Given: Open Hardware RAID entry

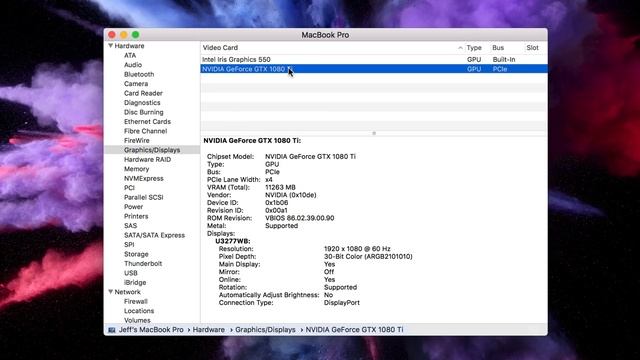Looking at the screenshot, I should [147, 160].
